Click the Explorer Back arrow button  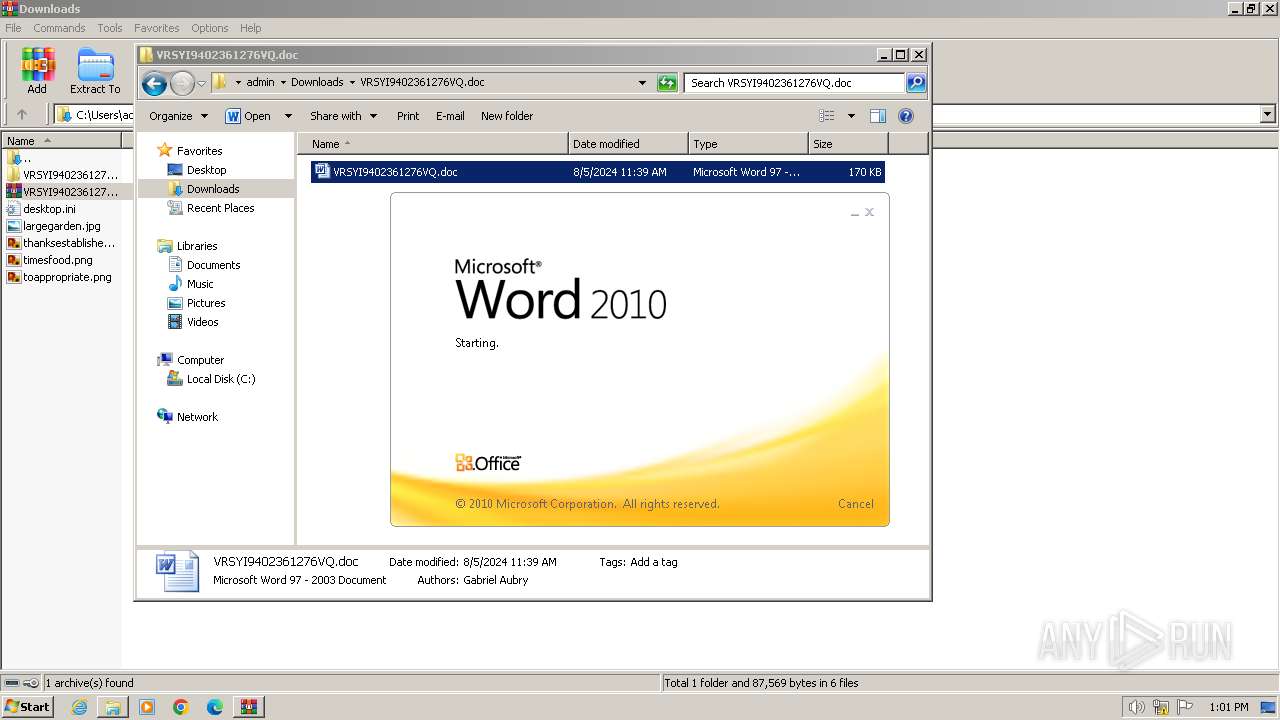click(x=154, y=84)
